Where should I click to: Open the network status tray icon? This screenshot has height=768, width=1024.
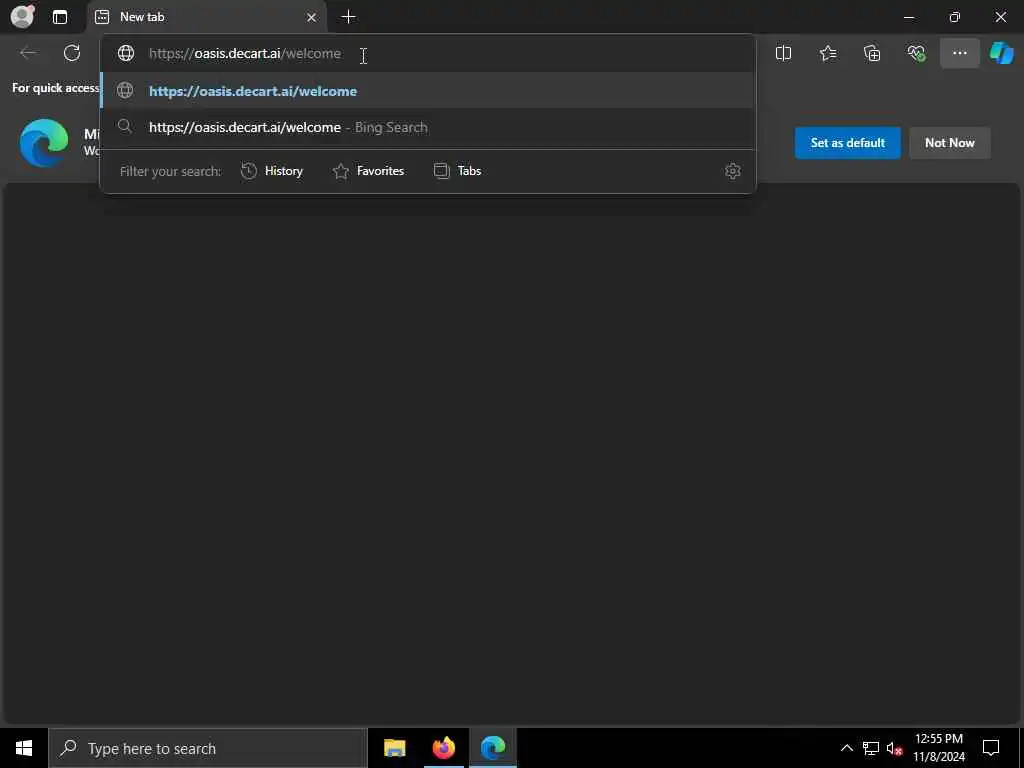871,748
